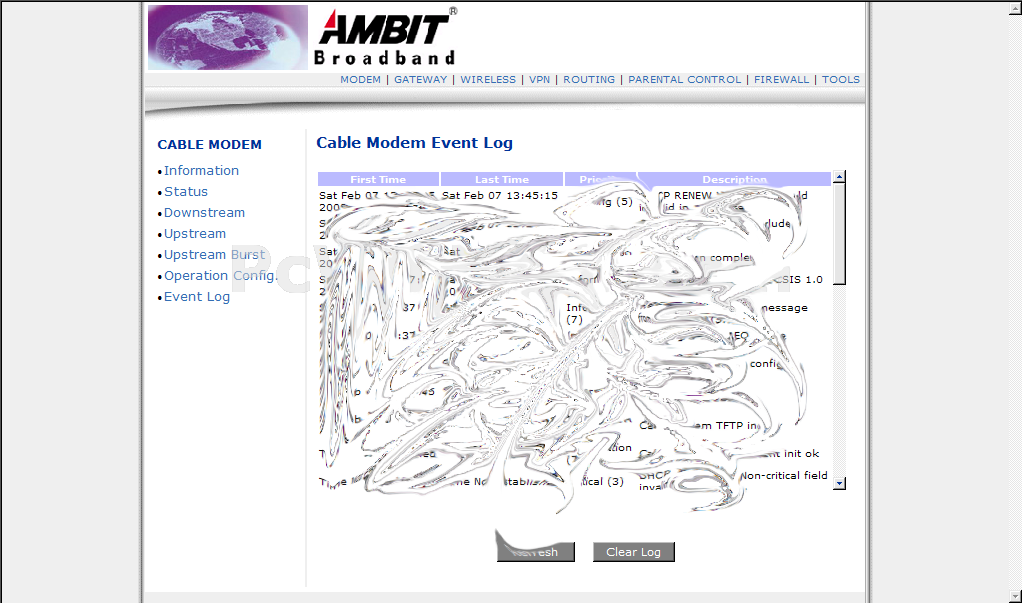Navigate to the ROUTING page
The image size is (1022, 603).
[x=589, y=80]
